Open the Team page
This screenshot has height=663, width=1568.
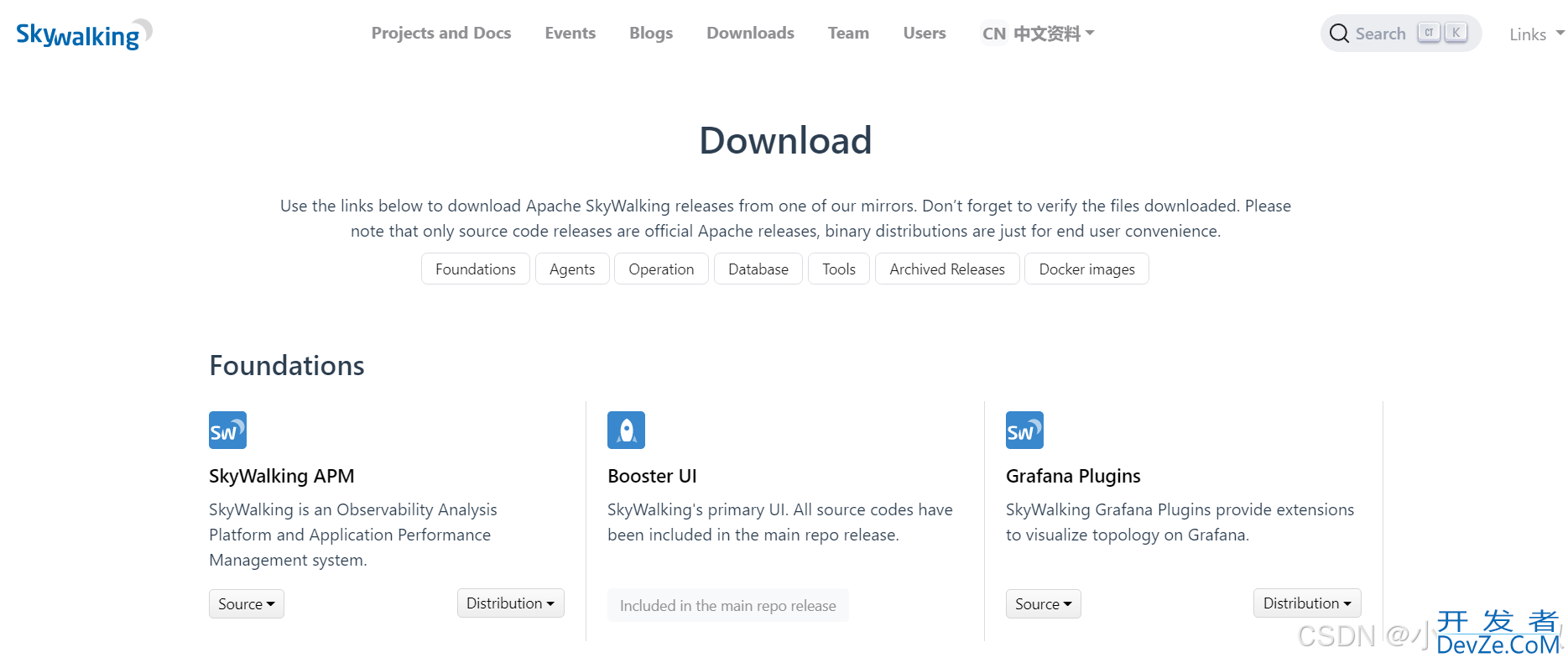click(848, 33)
